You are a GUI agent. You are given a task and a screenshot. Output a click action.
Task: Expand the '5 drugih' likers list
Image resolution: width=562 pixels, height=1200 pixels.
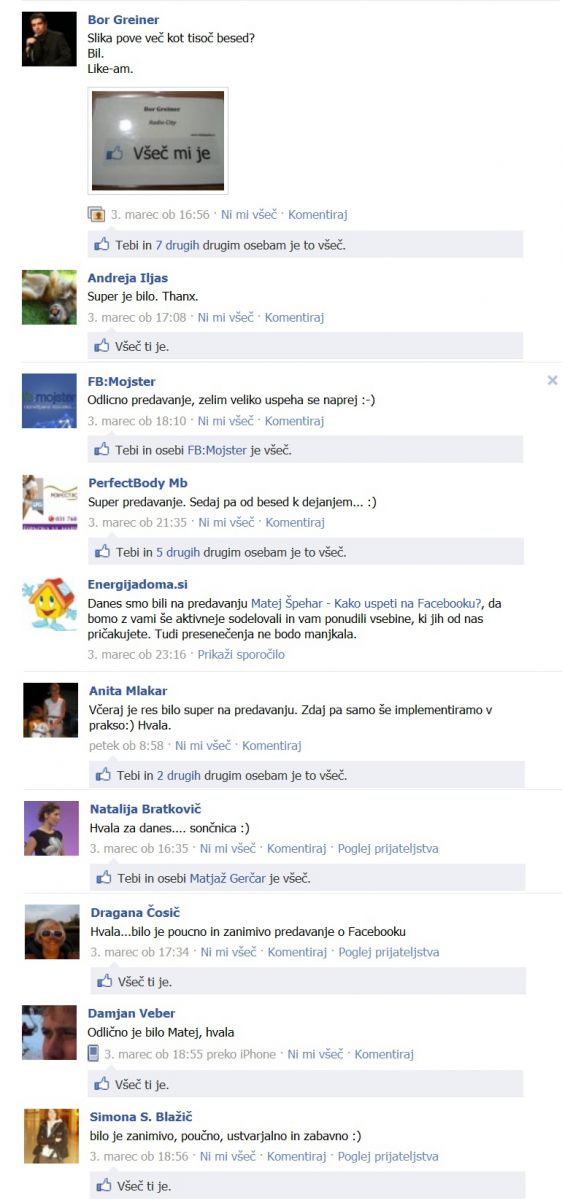[178, 552]
